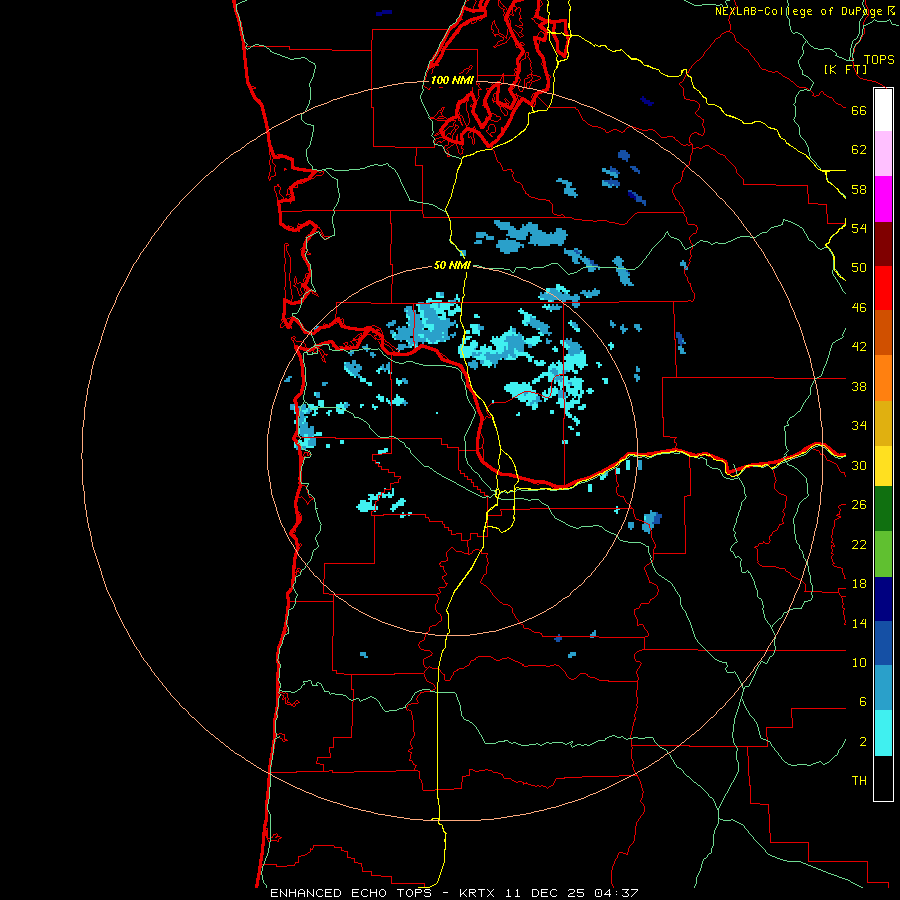Pick the bright orange legend swatch
Image resolution: width=900 pixels, height=900 pixels.
883,378
